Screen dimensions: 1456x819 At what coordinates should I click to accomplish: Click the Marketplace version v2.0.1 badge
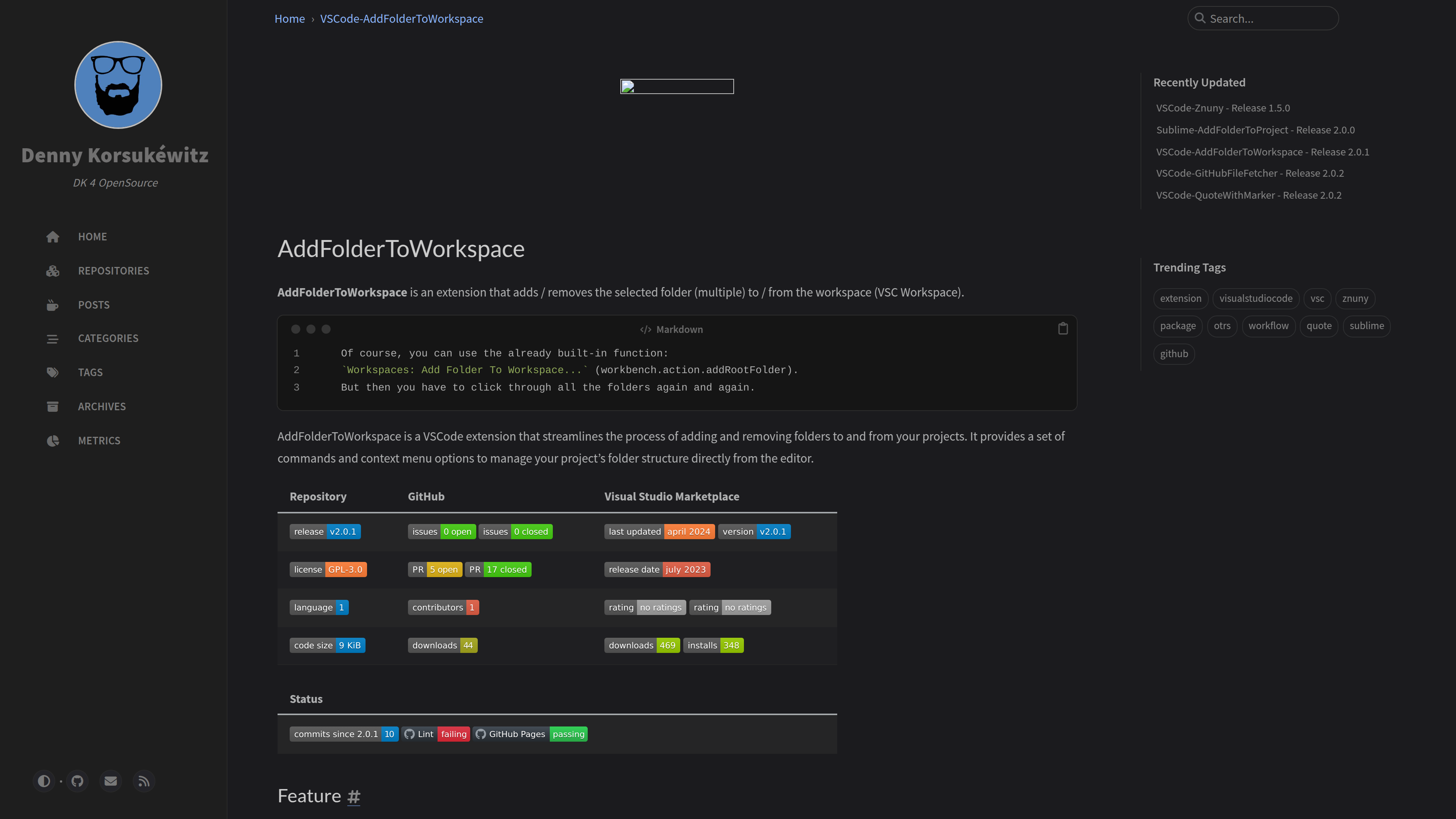pyautogui.click(x=754, y=532)
